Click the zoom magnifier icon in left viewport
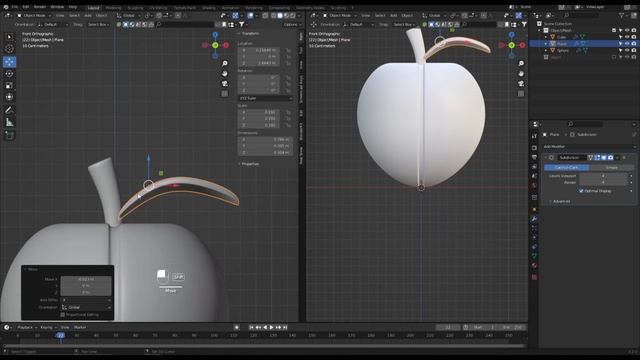 tap(224, 64)
